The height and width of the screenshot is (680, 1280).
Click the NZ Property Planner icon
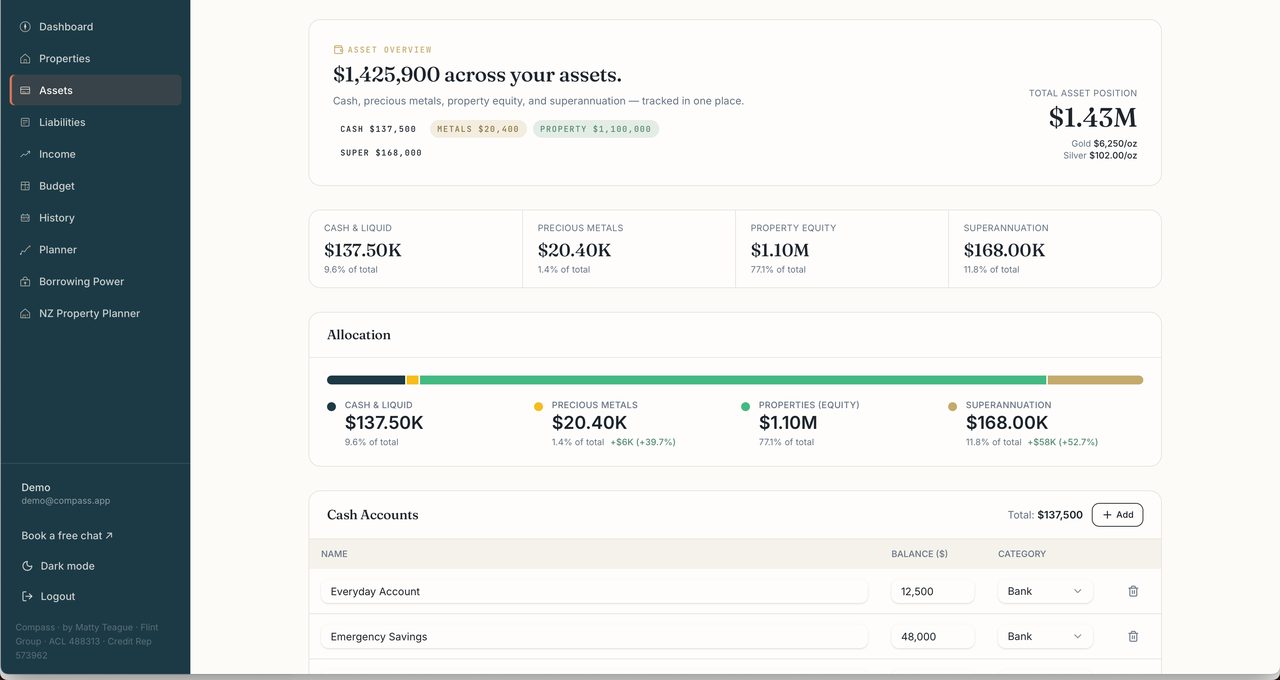pos(25,314)
